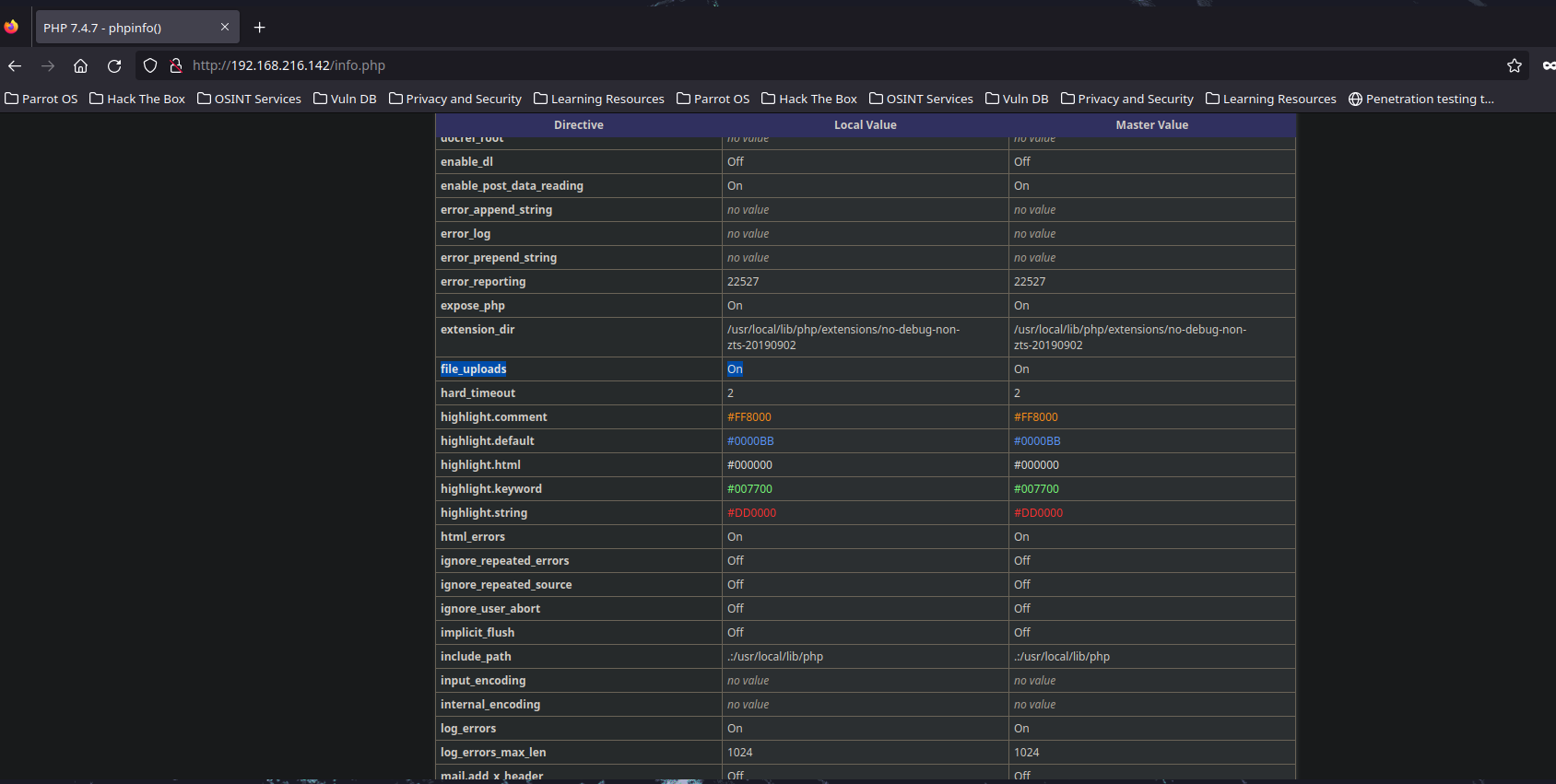
Task: Open first Hack The Box bookmark folder
Action: [137, 99]
